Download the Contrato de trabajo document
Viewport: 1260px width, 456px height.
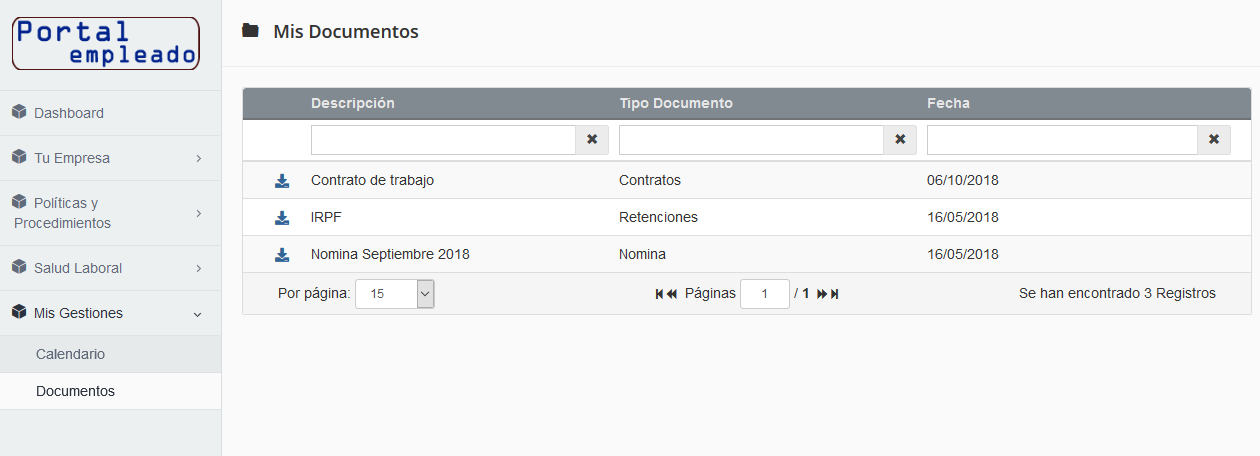(x=282, y=181)
